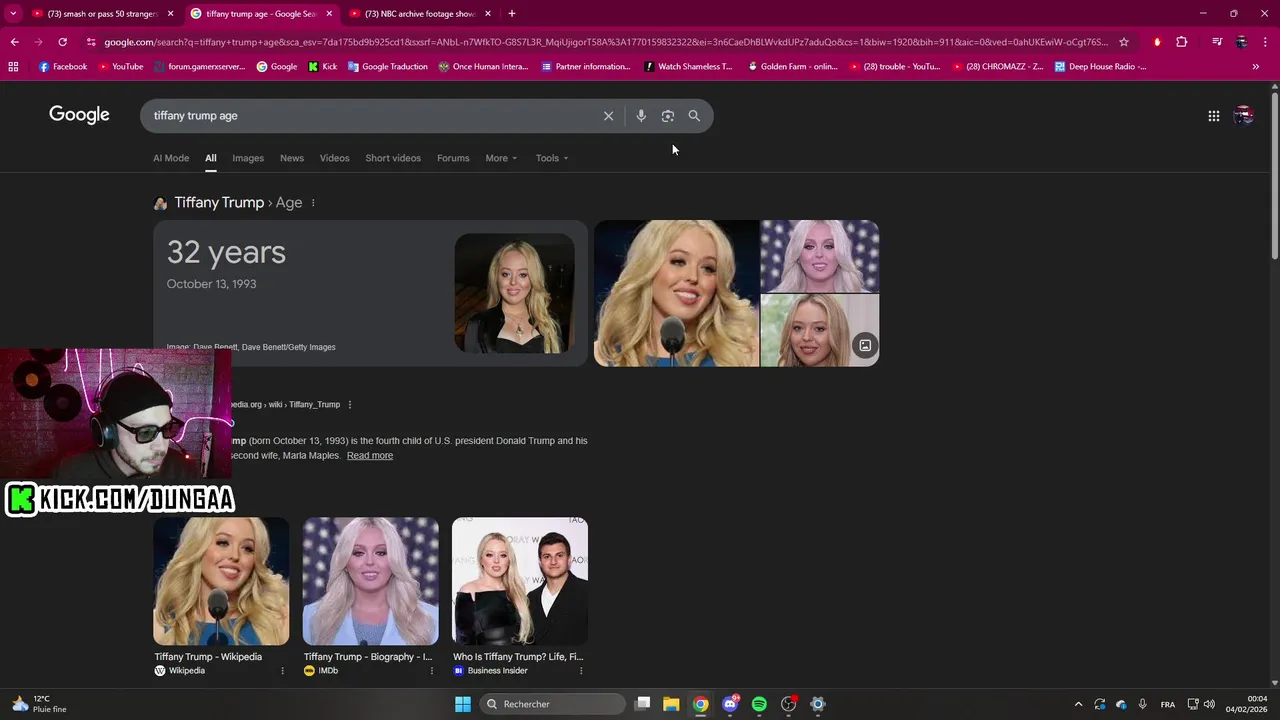Click the magnifier search submit icon
The width and height of the screenshot is (1280, 720).
click(694, 116)
